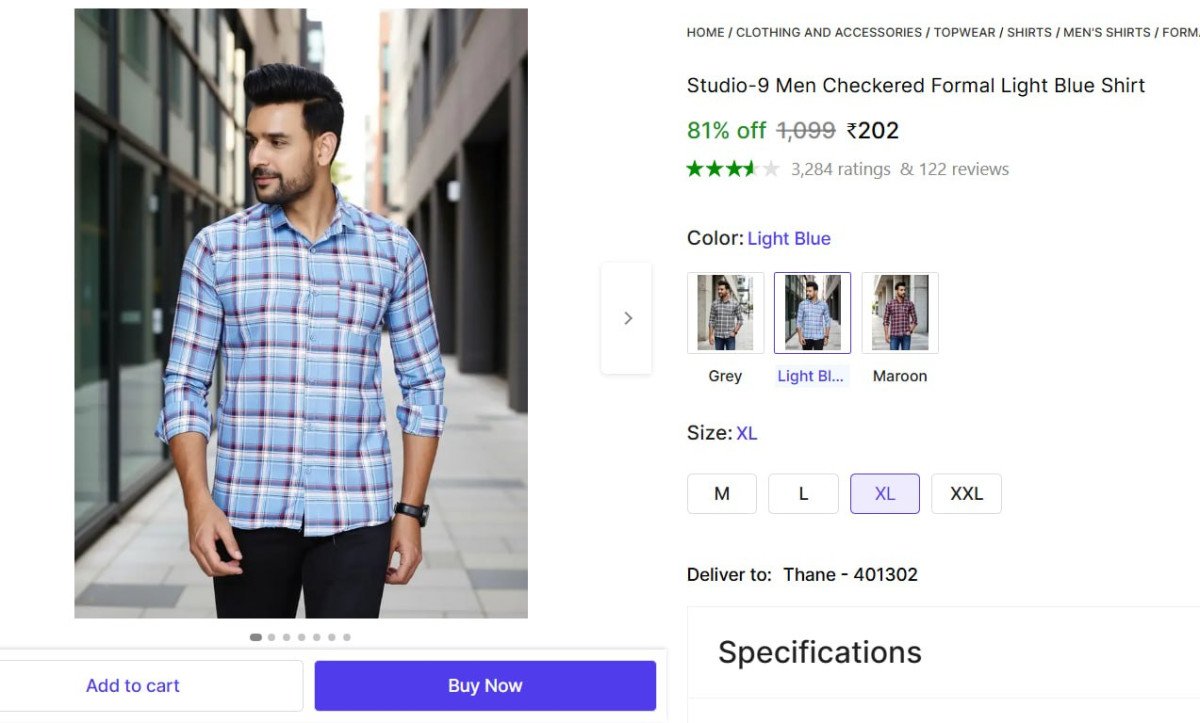Screen dimensions: 1200x723
Task: View the 122 reviews
Action: pos(965,169)
